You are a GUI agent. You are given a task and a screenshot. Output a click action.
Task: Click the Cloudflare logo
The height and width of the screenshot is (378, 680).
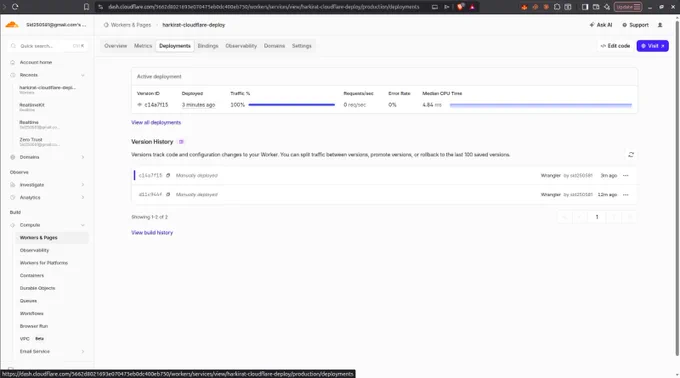12,25
